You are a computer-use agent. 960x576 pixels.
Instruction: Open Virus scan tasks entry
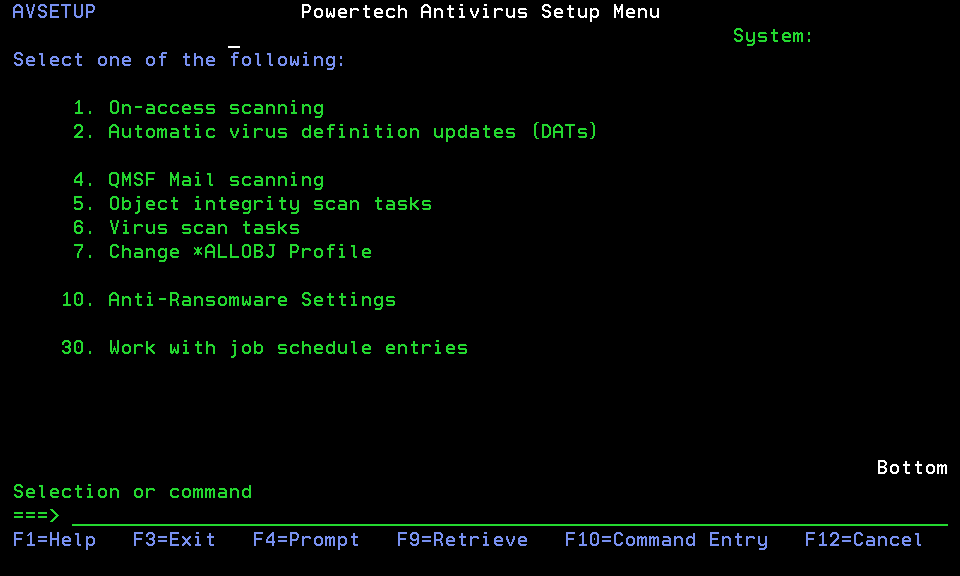point(203,228)
